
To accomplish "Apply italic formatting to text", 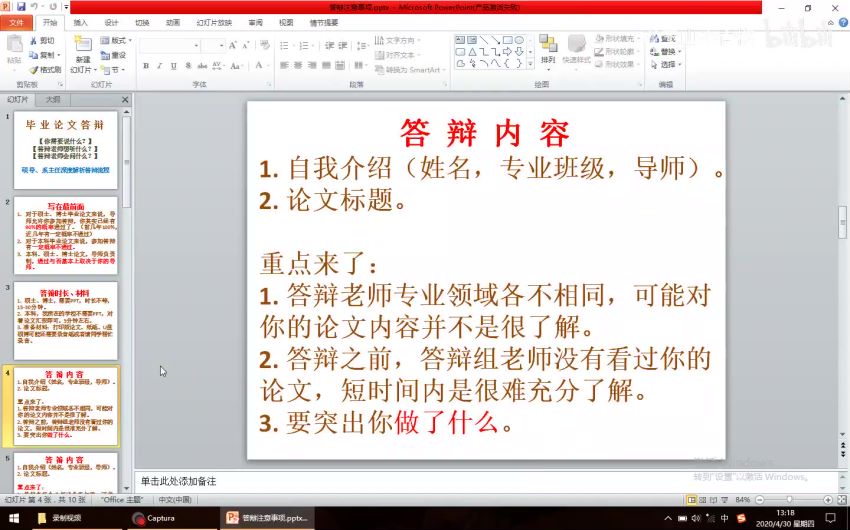I will (160, 66).
